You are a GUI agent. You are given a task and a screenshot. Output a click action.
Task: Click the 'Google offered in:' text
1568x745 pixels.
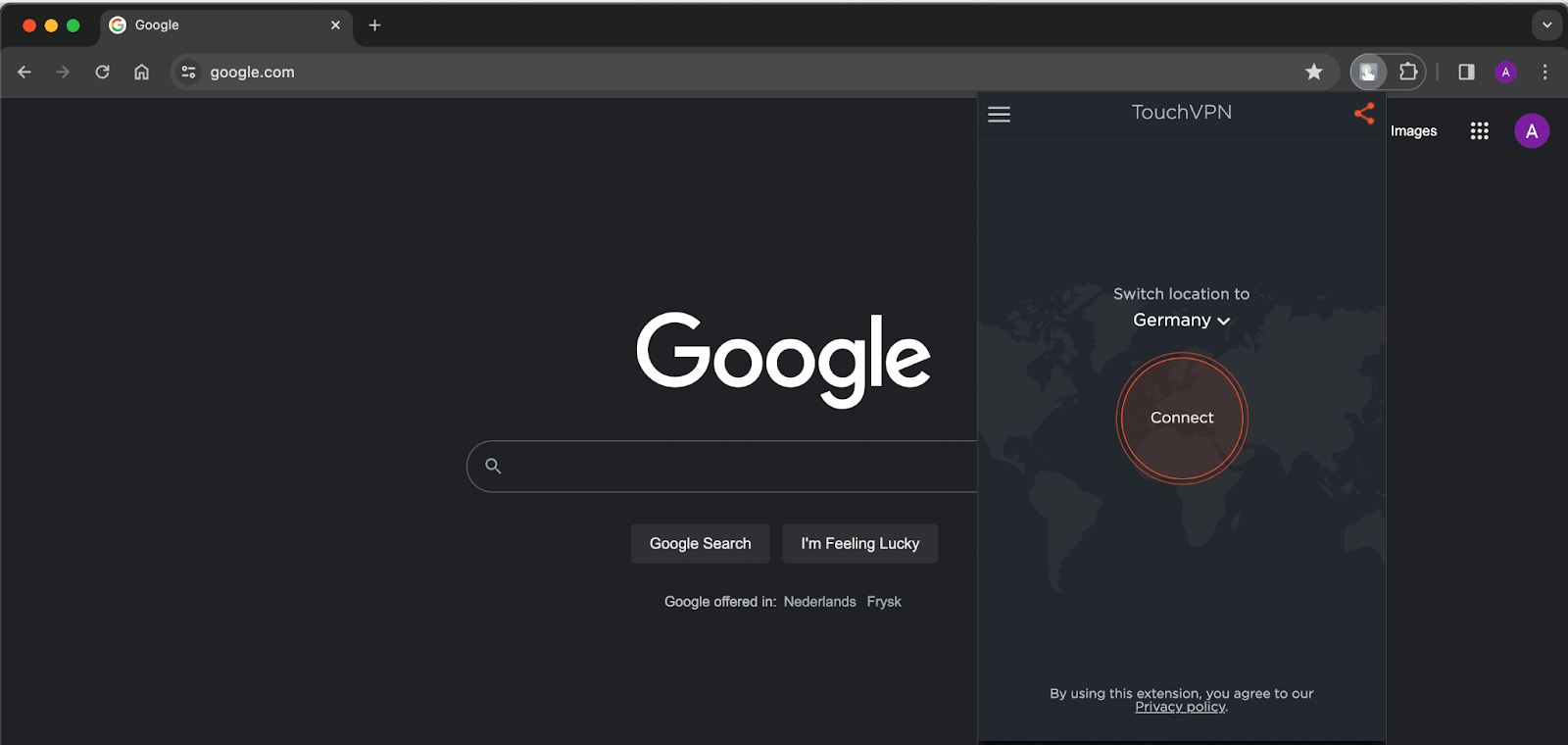pyautogui.click(x=720, y=602)
